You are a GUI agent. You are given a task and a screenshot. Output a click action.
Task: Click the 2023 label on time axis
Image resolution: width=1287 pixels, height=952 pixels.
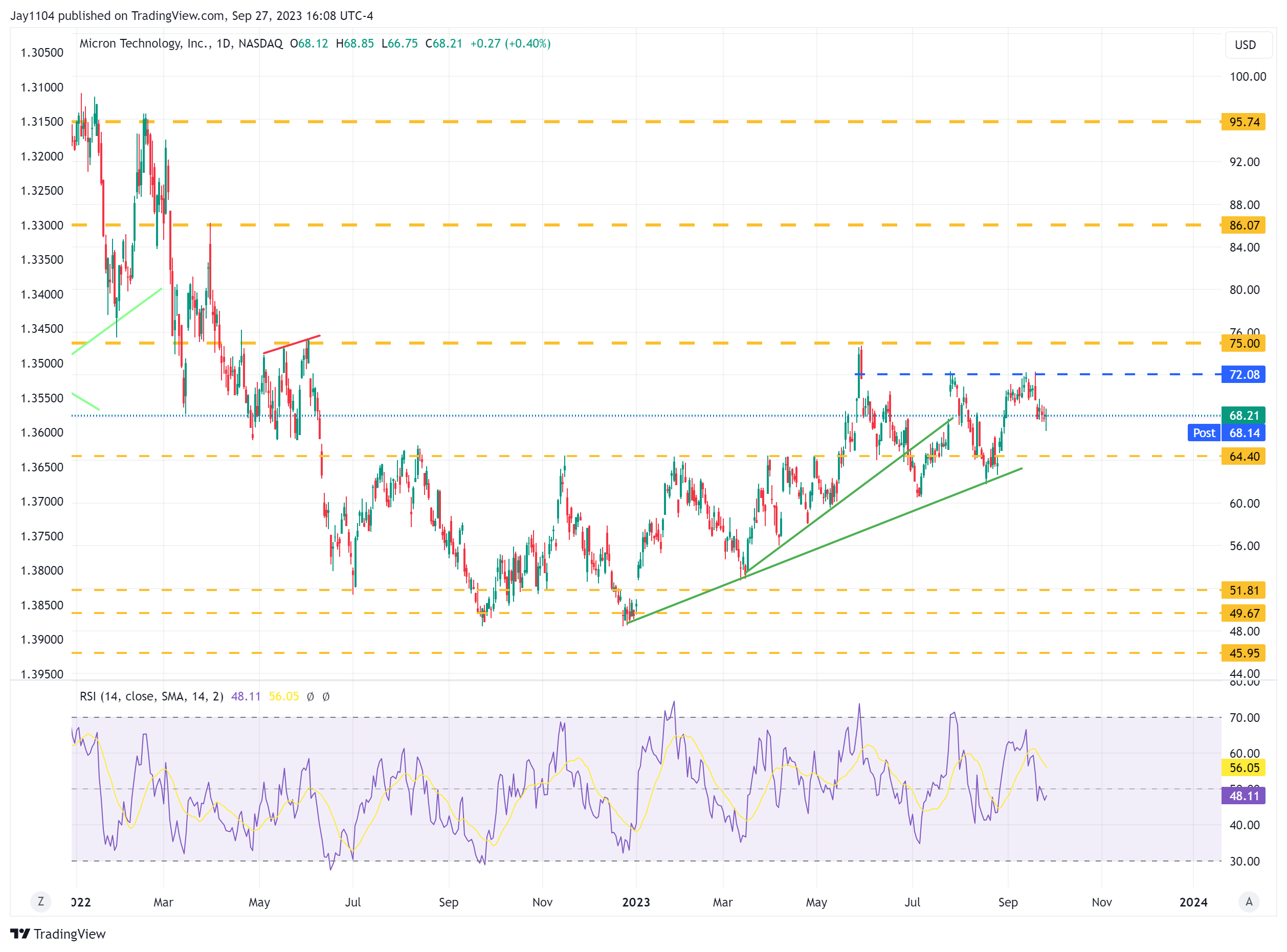(x=636, y=902)
